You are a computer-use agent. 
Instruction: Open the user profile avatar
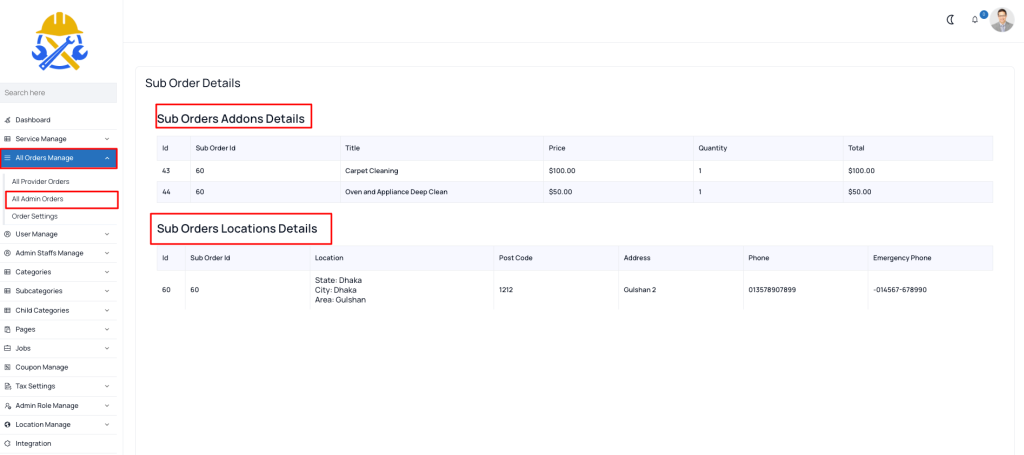tap(1002, 20)
